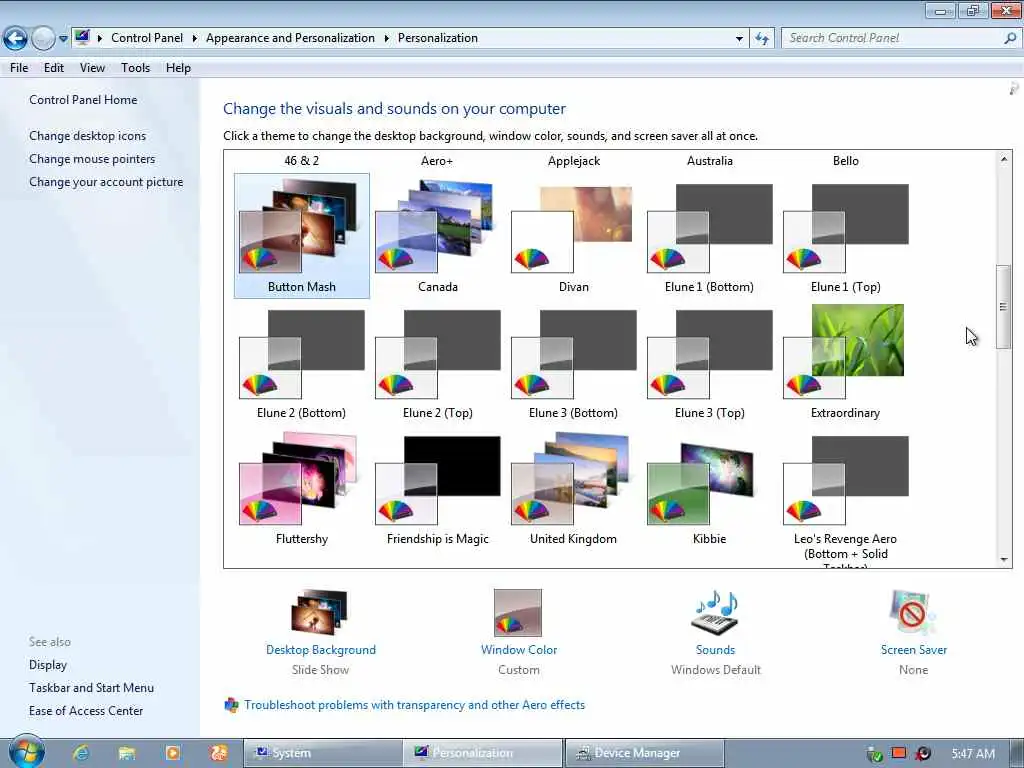Open the File menu

click(x=19, y=68)
